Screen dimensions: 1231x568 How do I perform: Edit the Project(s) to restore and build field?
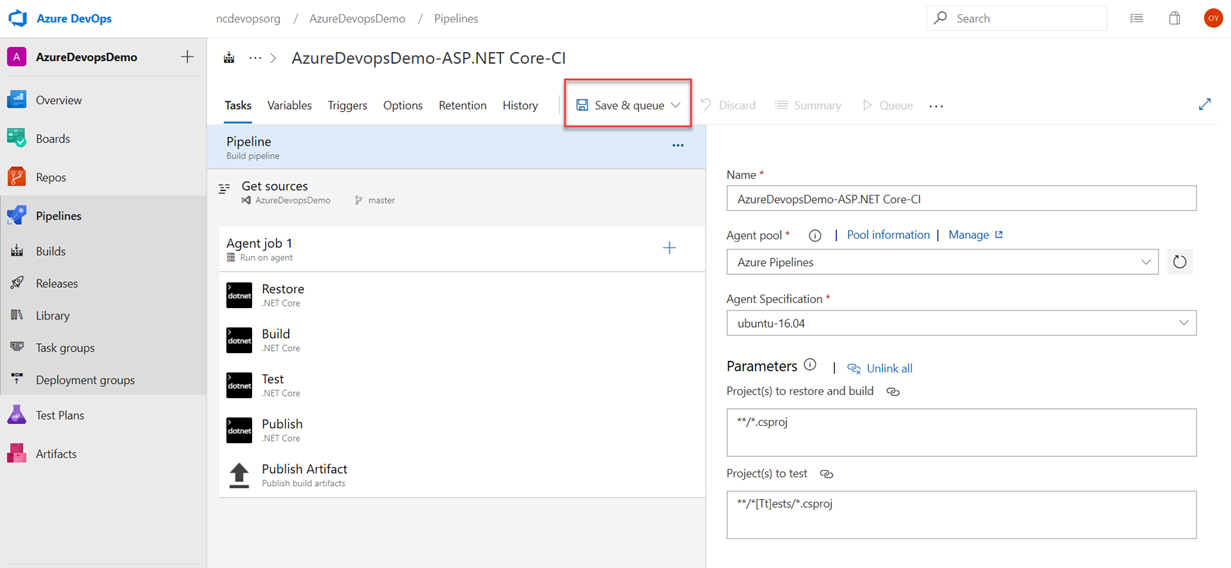961,432
